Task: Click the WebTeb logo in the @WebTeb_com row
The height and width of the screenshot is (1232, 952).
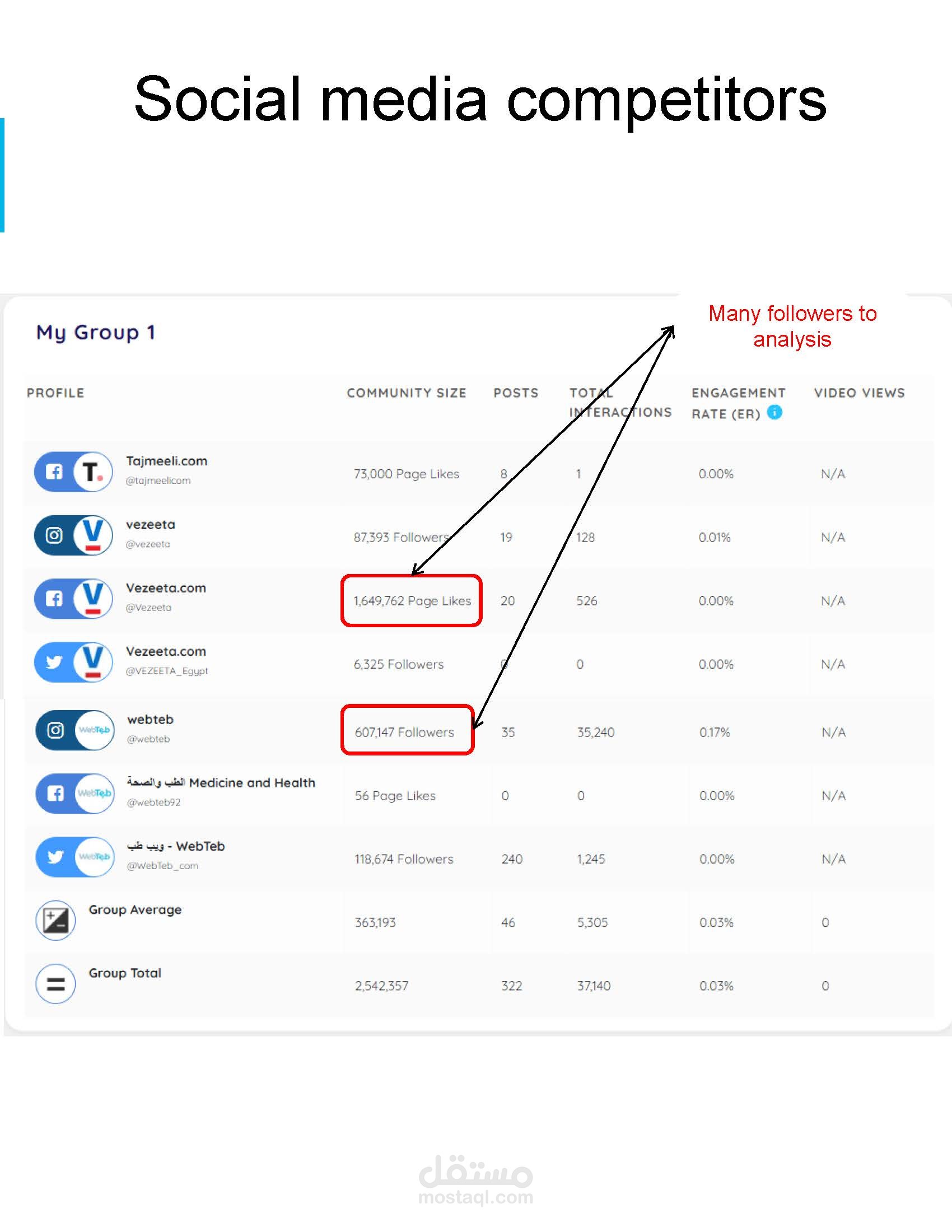Action: (94, 857)
